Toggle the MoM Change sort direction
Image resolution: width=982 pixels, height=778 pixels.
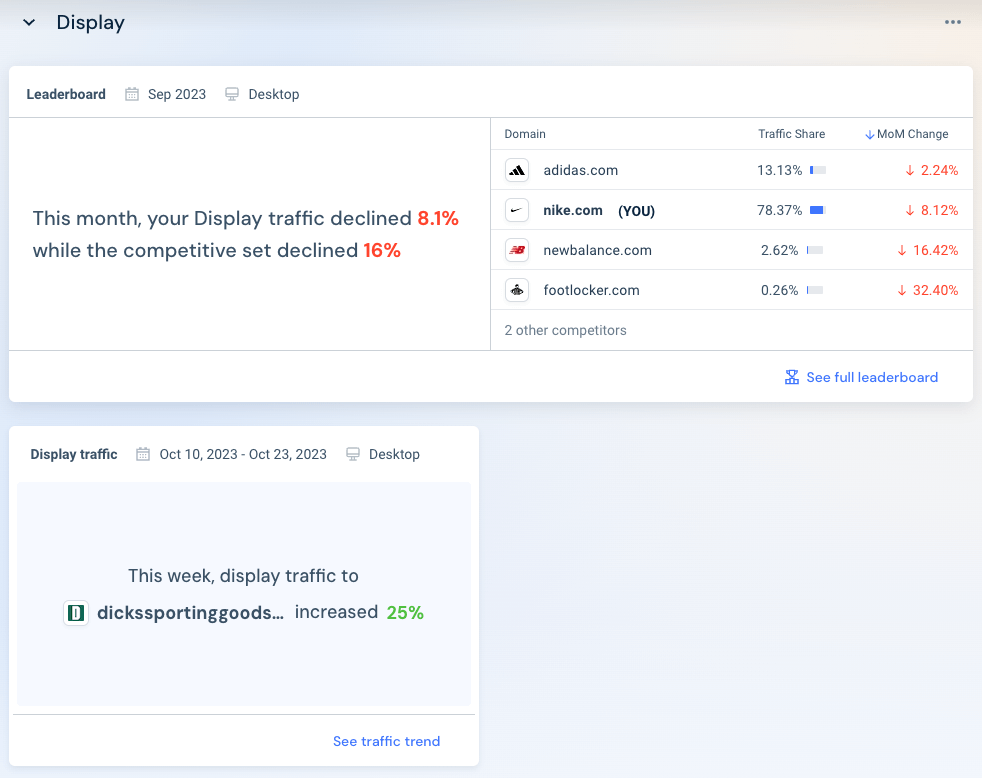868,134
